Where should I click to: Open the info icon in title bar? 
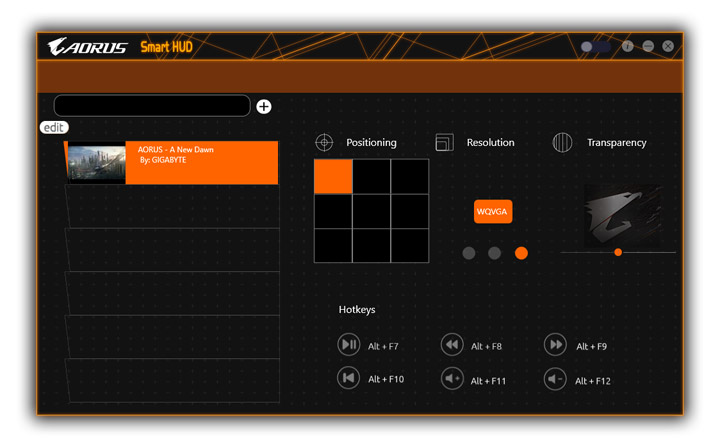coord(628,46)
